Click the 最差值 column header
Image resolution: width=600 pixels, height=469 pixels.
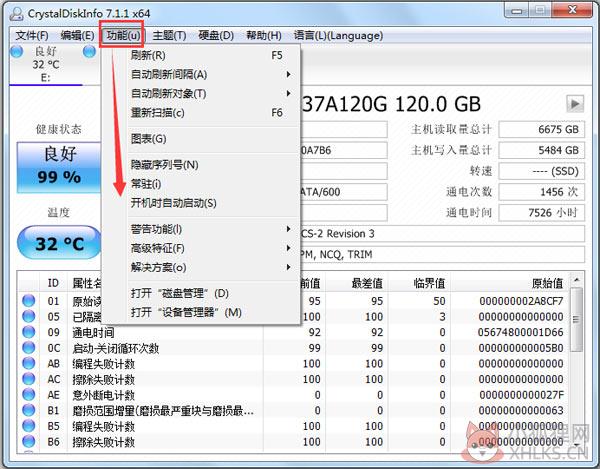357,283
